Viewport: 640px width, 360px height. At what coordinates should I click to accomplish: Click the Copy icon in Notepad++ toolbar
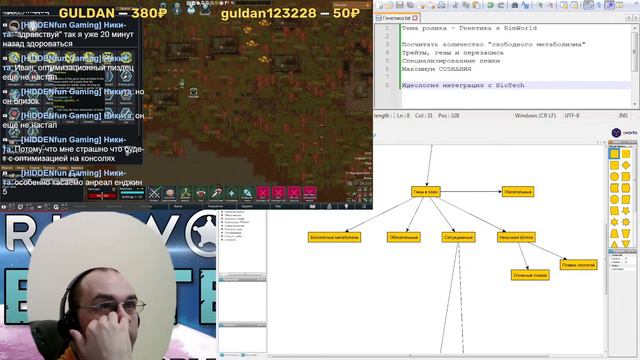[466, 5]
